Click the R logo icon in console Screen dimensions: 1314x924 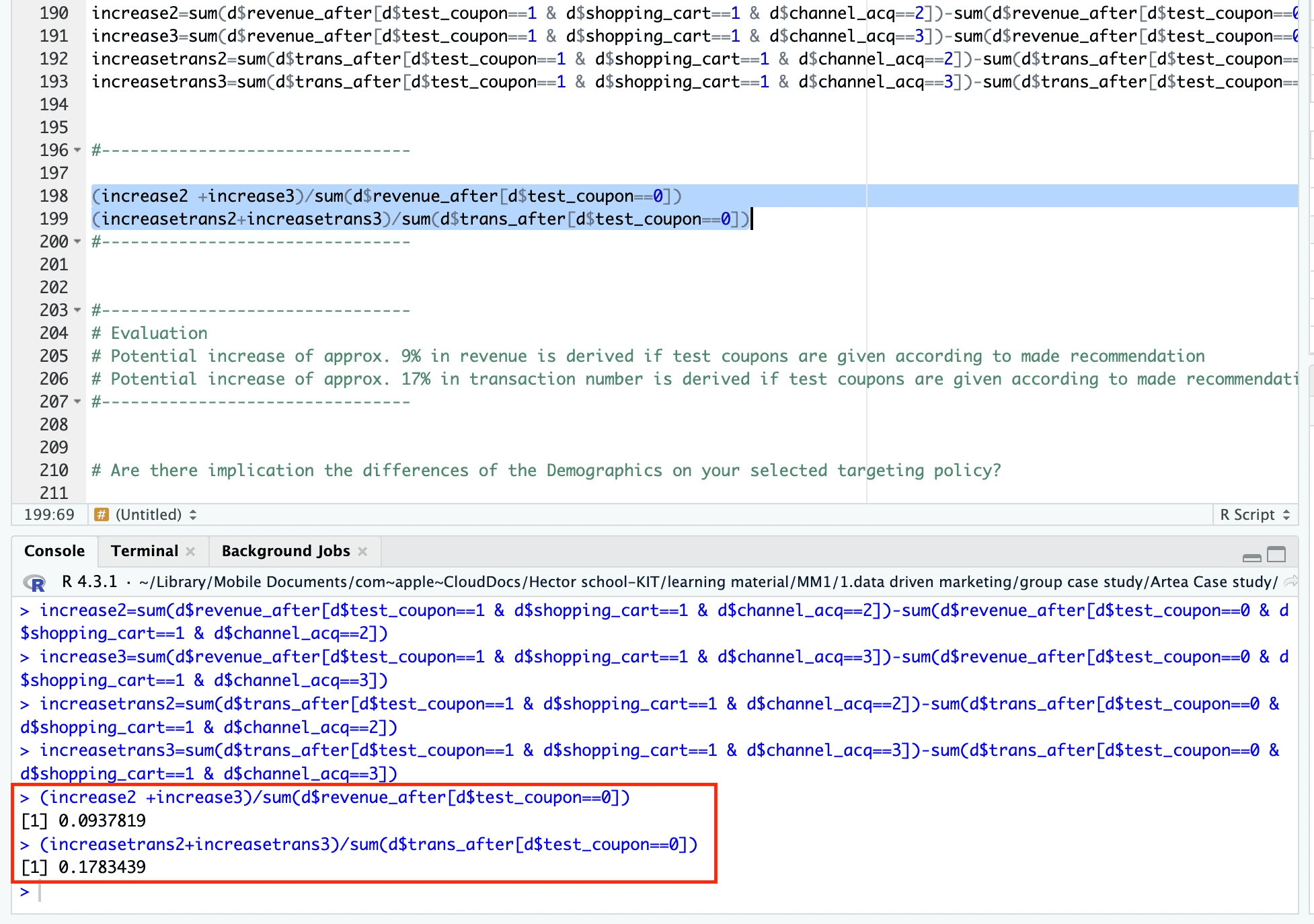tap(34, 583)
